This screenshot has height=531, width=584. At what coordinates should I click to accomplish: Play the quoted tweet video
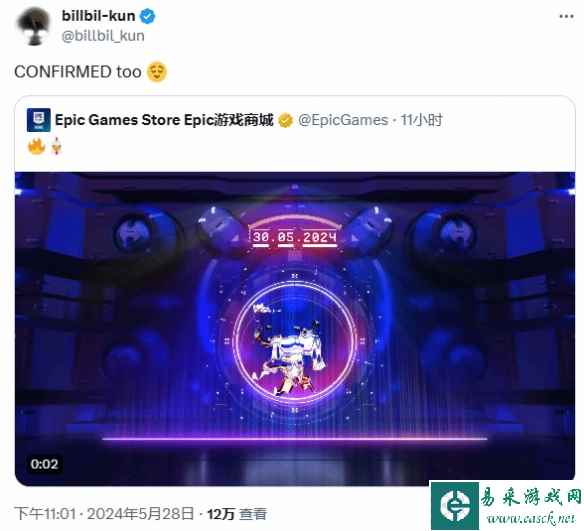tap(295, 329)
